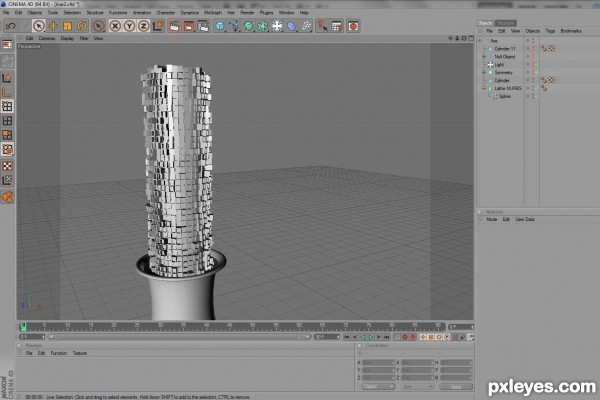Image resolution: width=600 pixels, height=400 pixels.
Task: Play animation backwards
Action: coord(363,337)
